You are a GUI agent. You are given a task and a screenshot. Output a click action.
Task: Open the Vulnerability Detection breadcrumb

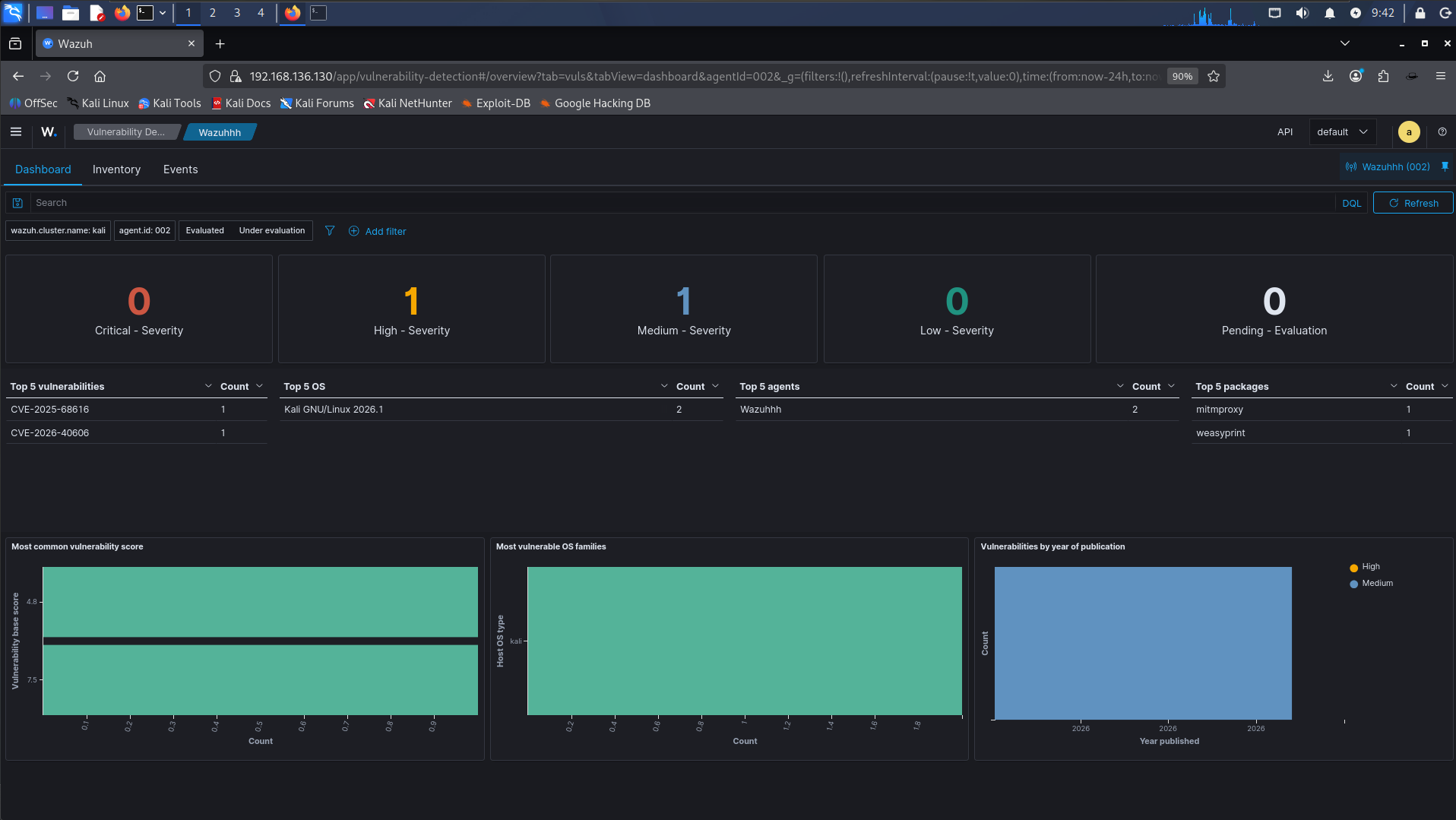[126, 132]
